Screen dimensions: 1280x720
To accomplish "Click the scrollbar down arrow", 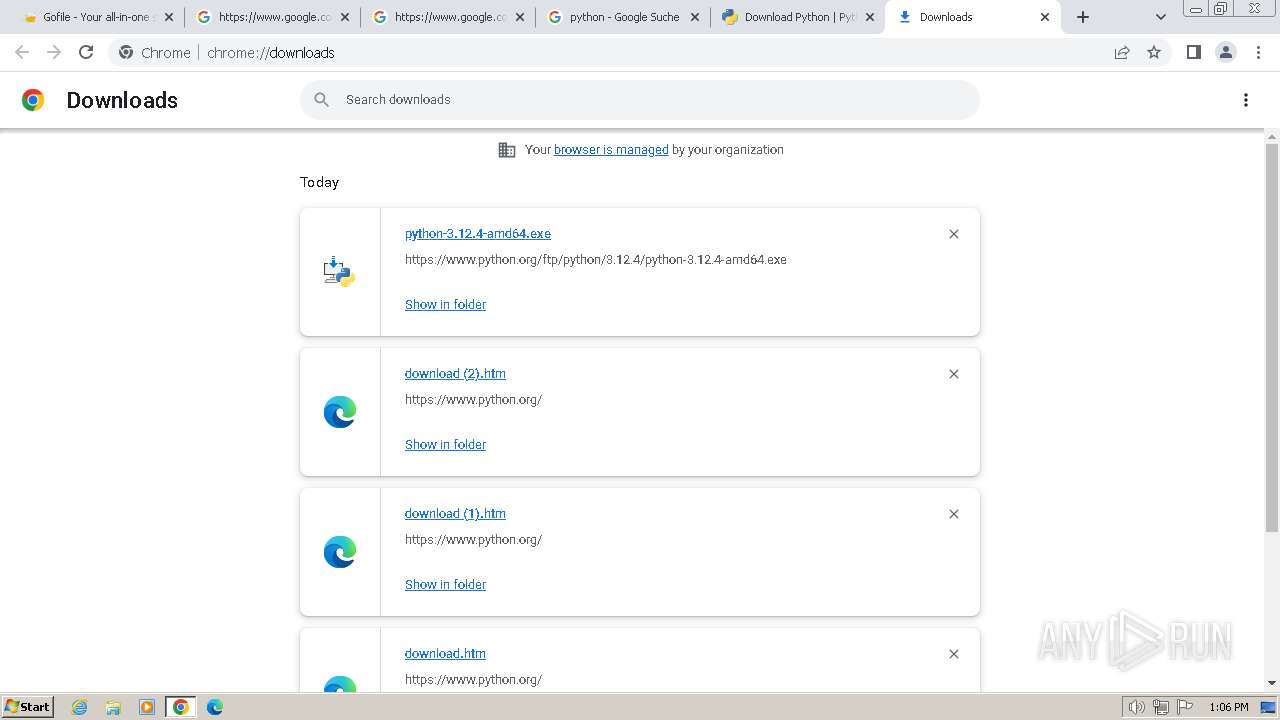I will (1272, 683).
